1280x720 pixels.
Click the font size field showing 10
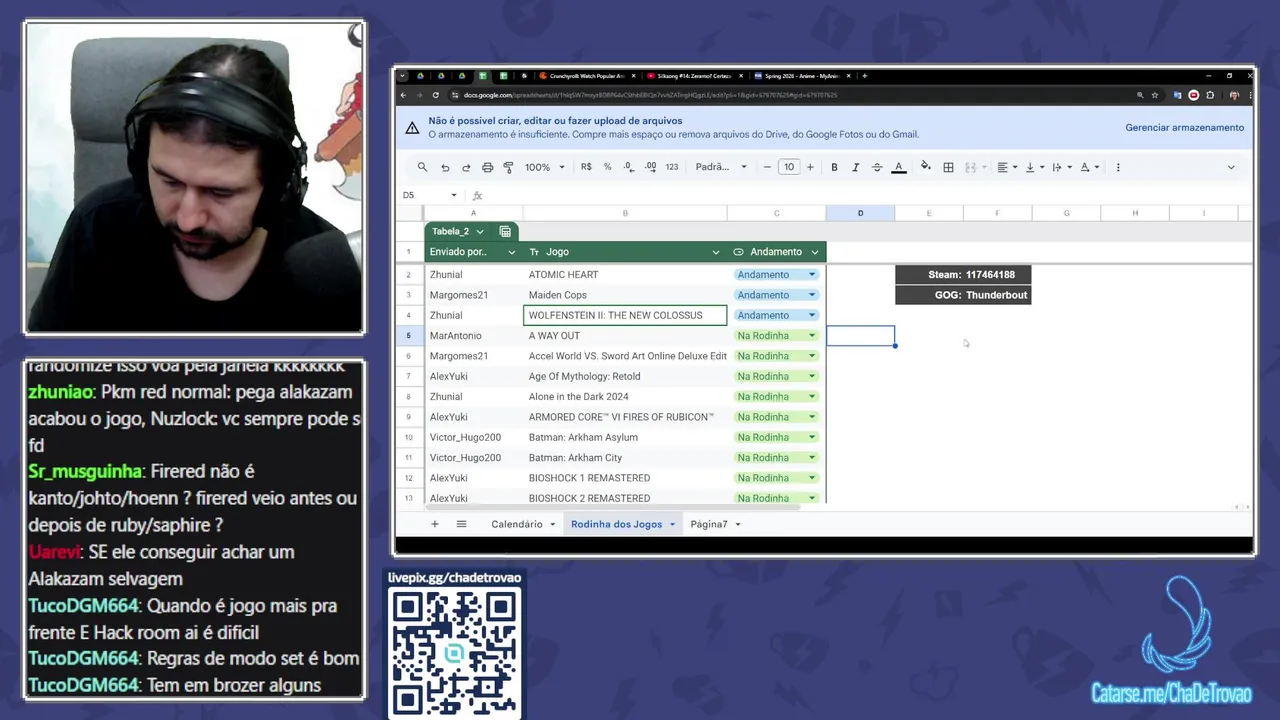pyautogui.click(x=789, y=167)
